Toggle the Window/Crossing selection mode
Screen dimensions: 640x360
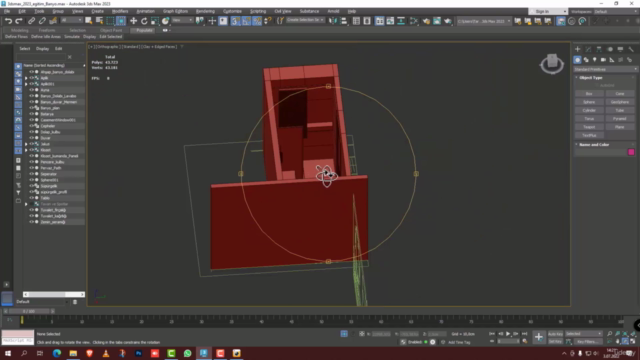click(x=121, y=21)
